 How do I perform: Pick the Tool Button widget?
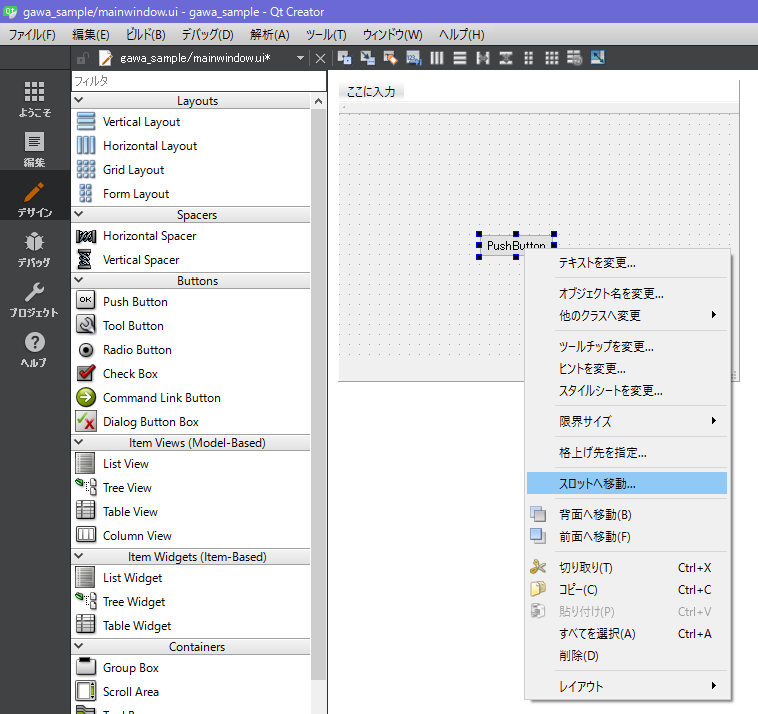(x=133, y=326)
